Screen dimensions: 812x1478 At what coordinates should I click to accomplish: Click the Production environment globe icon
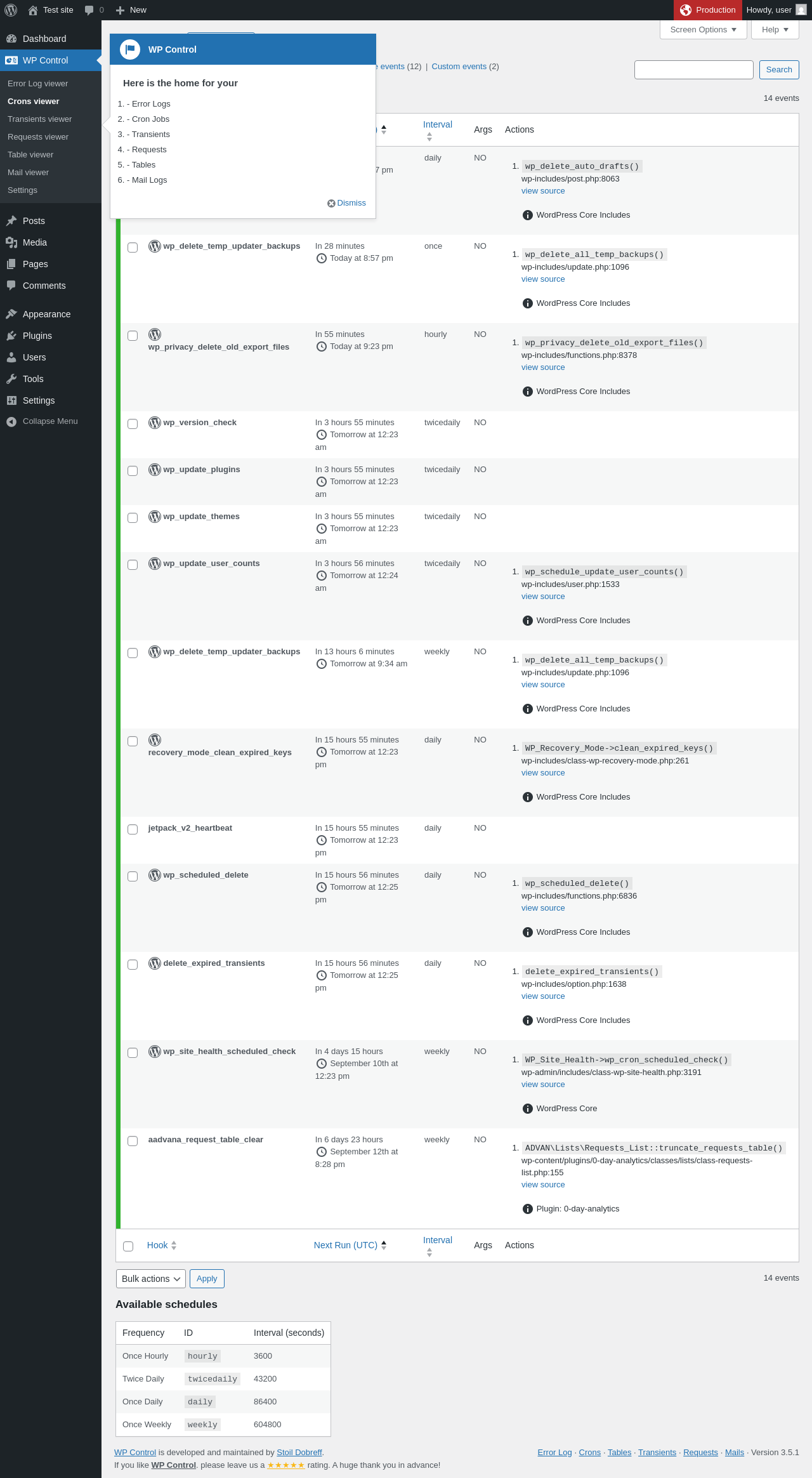686,10
